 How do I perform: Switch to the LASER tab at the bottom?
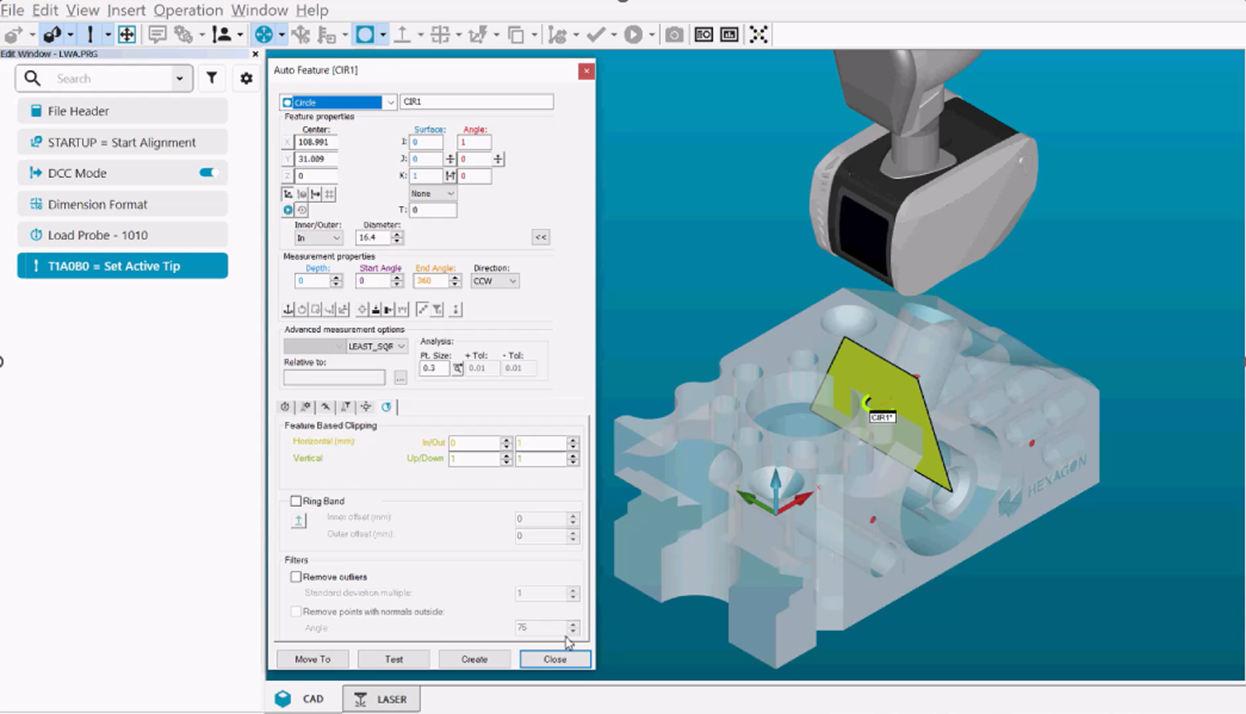[x=381, y=698]
